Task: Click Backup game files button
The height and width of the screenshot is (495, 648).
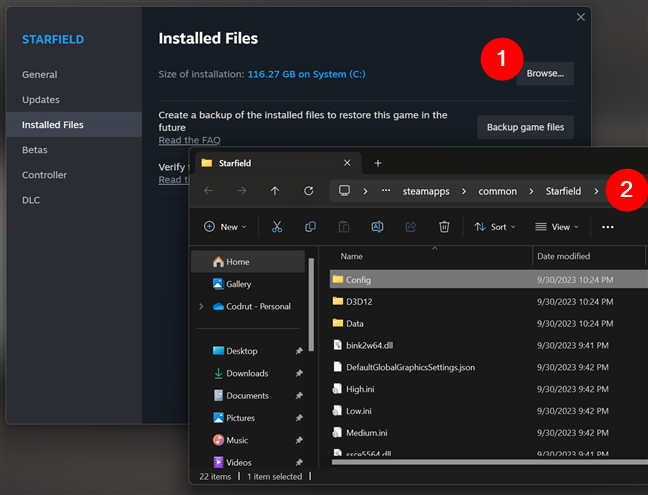Action: click(x=525, y=127)
